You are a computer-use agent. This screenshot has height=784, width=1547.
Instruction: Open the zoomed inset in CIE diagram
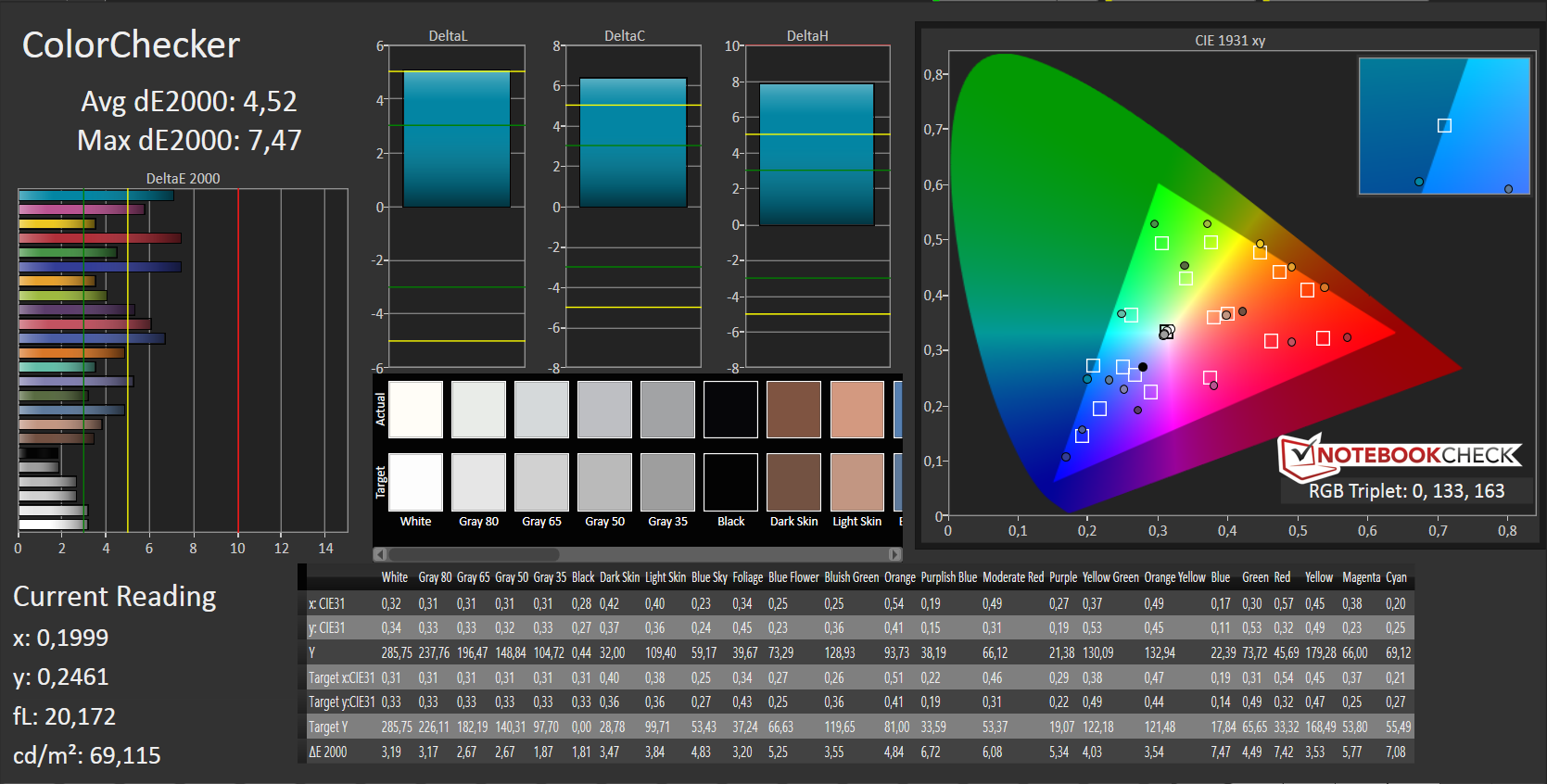(1443, 126)
